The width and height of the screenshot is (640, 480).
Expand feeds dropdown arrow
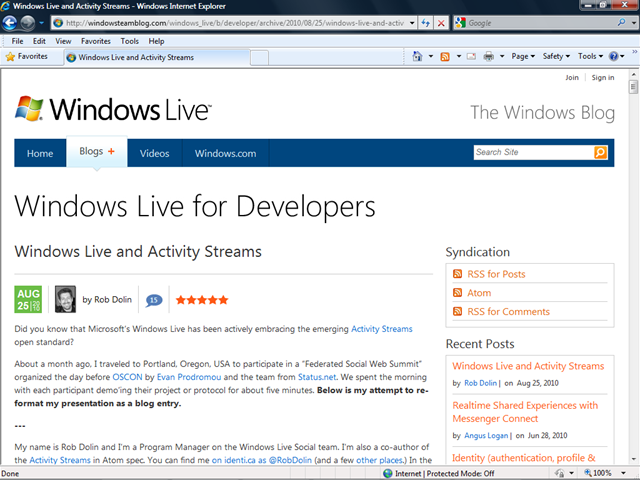[459, 56]
